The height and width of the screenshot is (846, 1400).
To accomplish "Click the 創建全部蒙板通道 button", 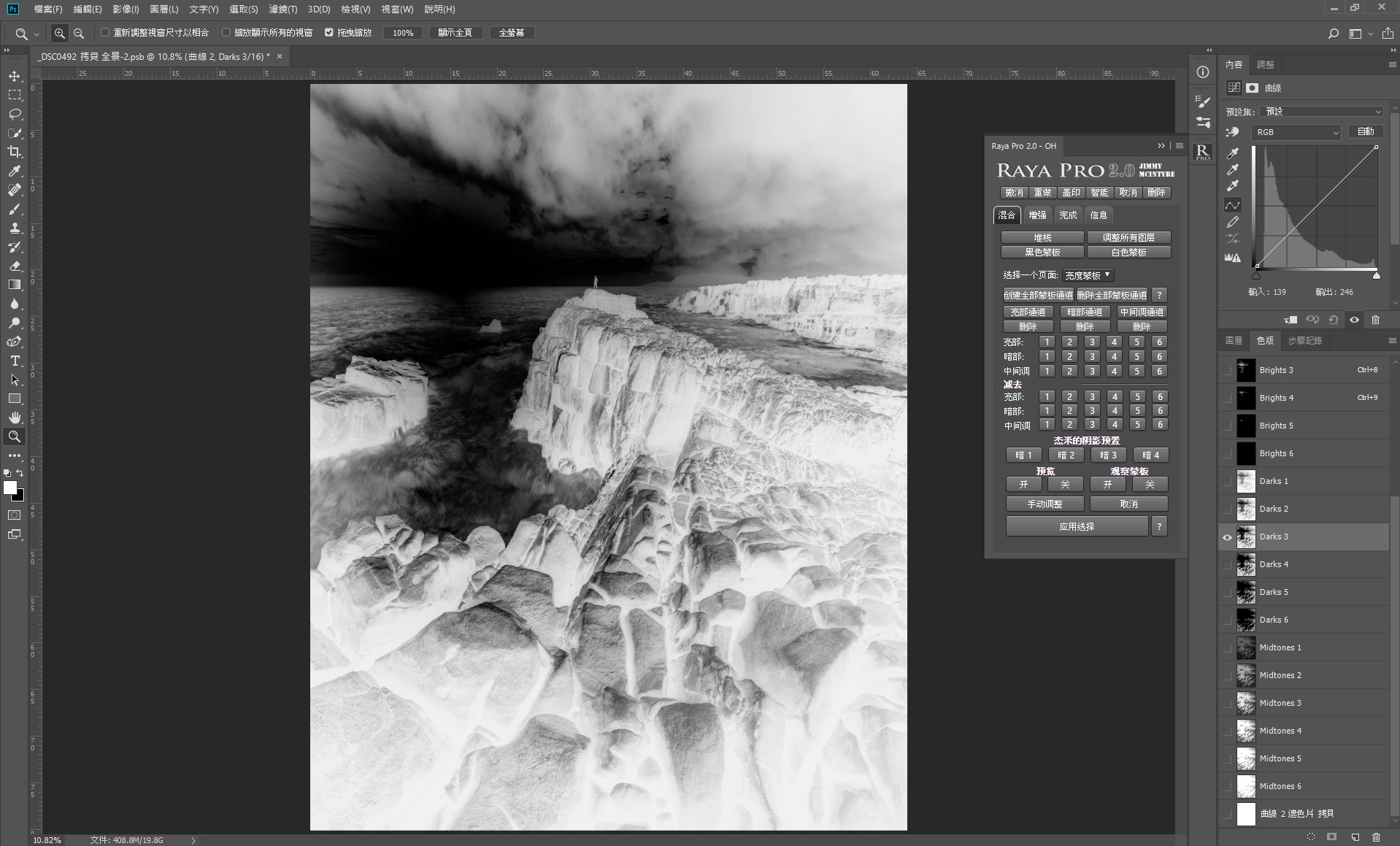I will pyautogui.click(x=1038, y=295).
